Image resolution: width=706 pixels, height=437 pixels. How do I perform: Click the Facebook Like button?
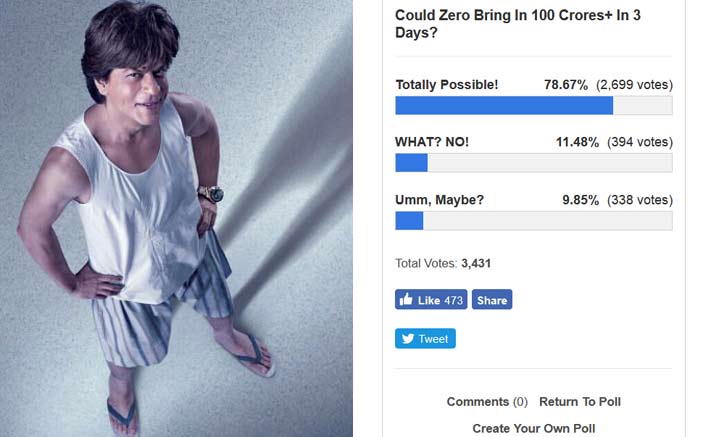click(x=431, y=299)
